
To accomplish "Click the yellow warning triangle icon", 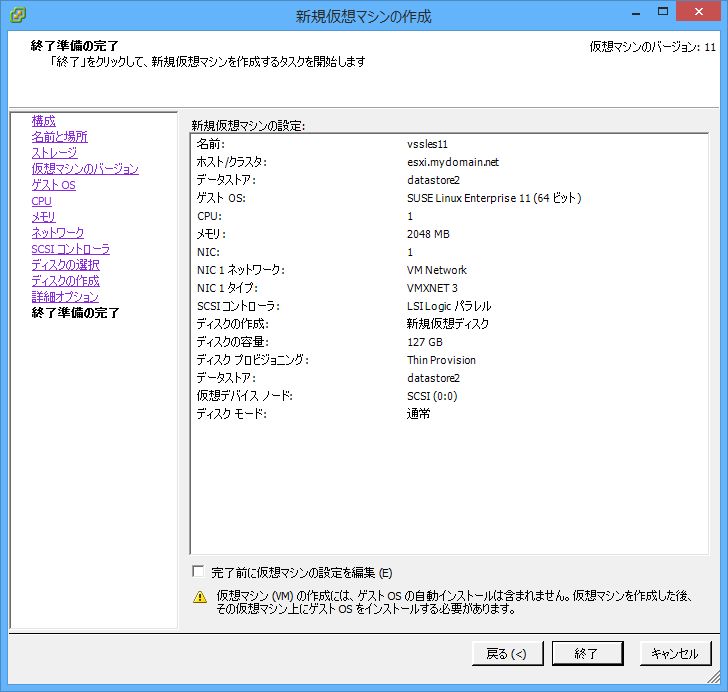I will coord(200,597).
